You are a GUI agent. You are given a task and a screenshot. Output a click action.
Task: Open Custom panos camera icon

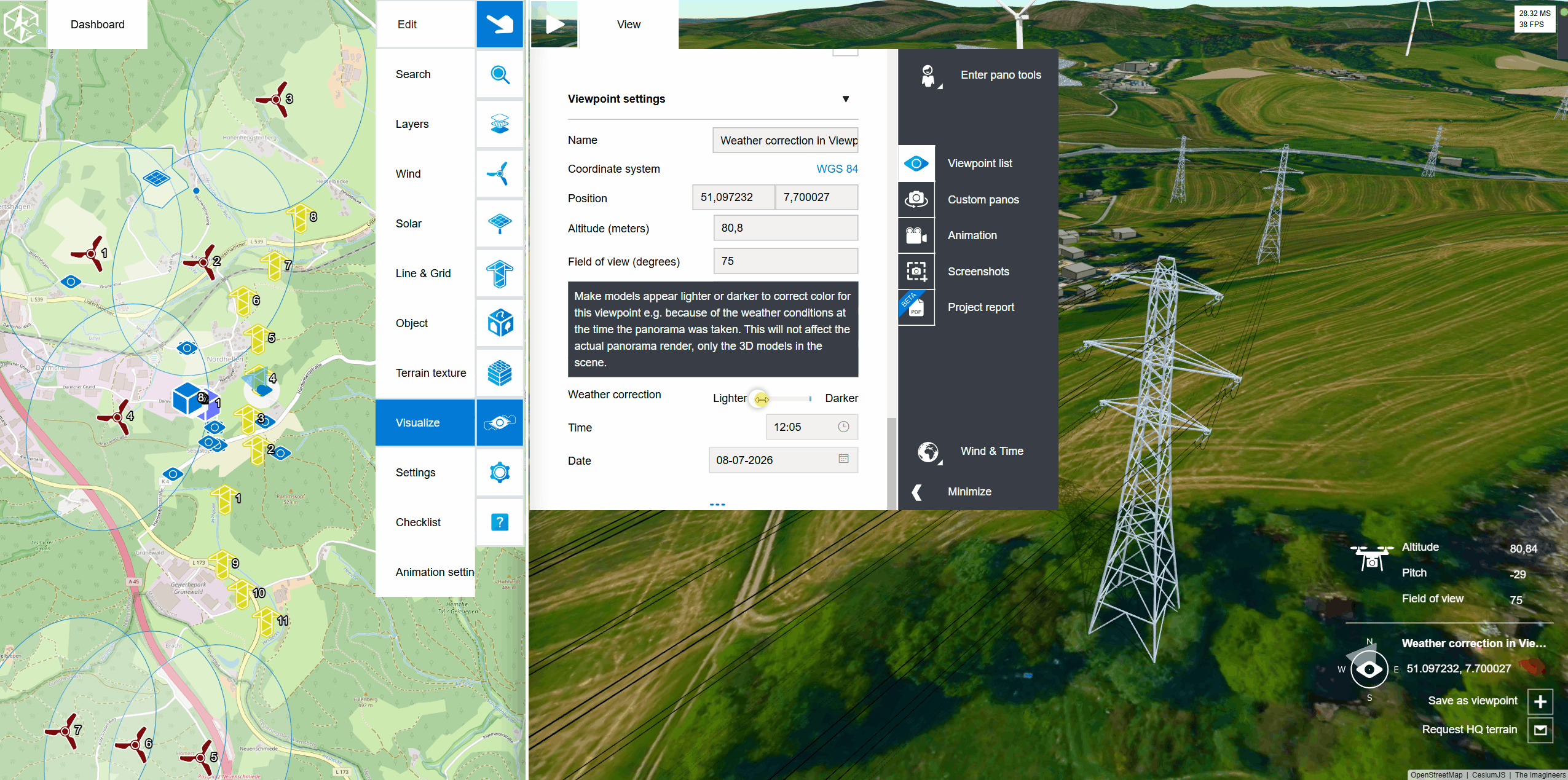(916, 199)
